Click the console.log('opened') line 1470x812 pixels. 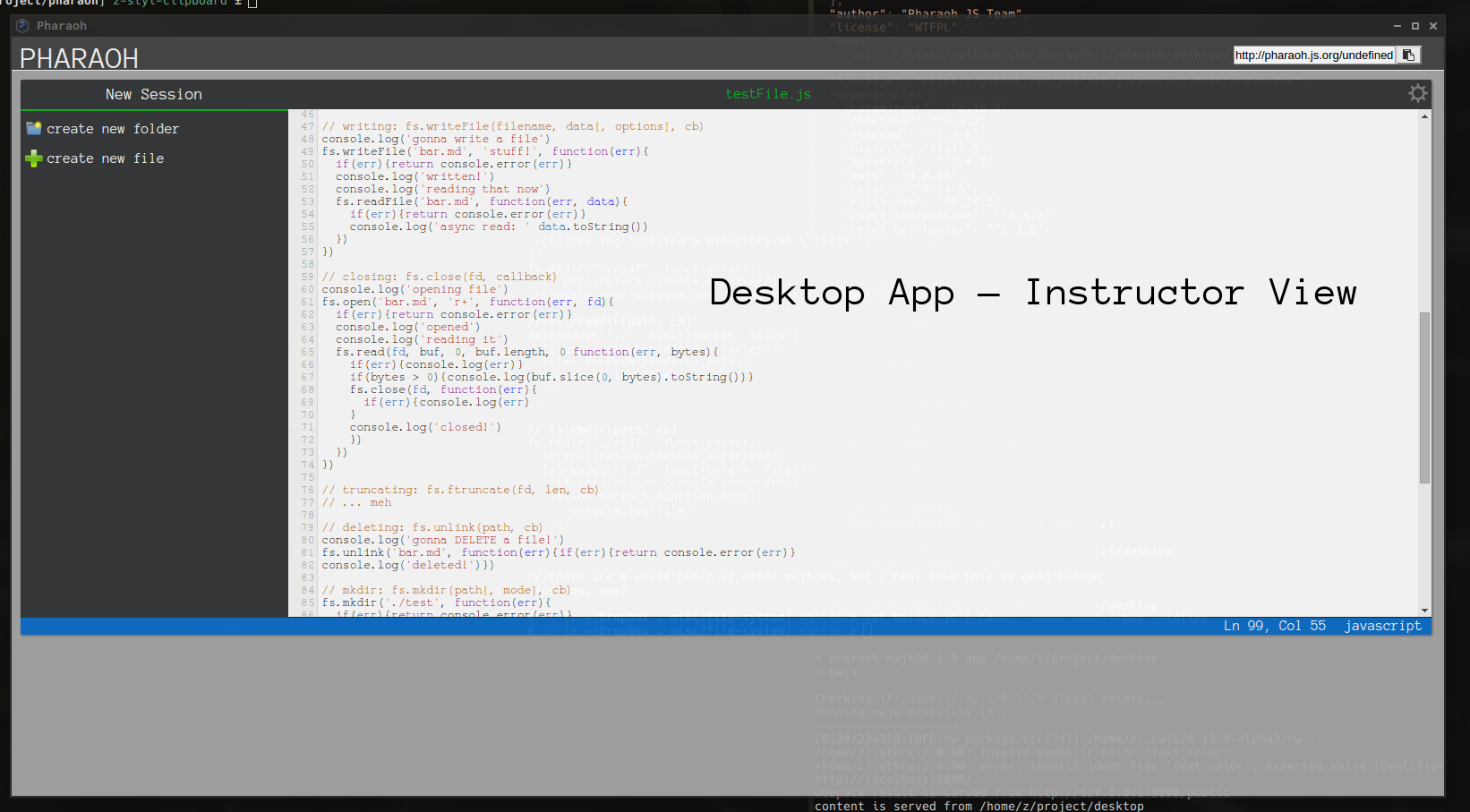[x=408, y=327]
